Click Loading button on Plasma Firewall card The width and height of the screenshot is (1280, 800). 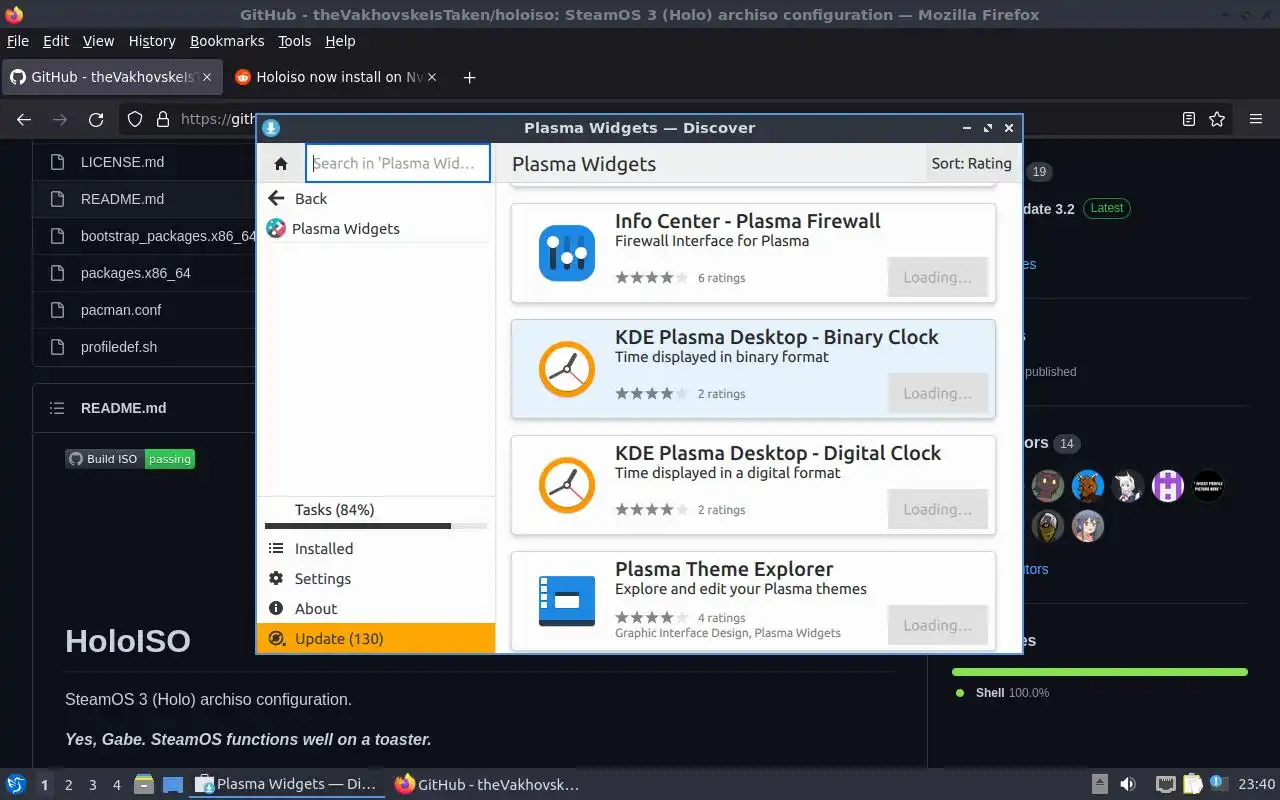pyautogui.click(x=937, y=278)
